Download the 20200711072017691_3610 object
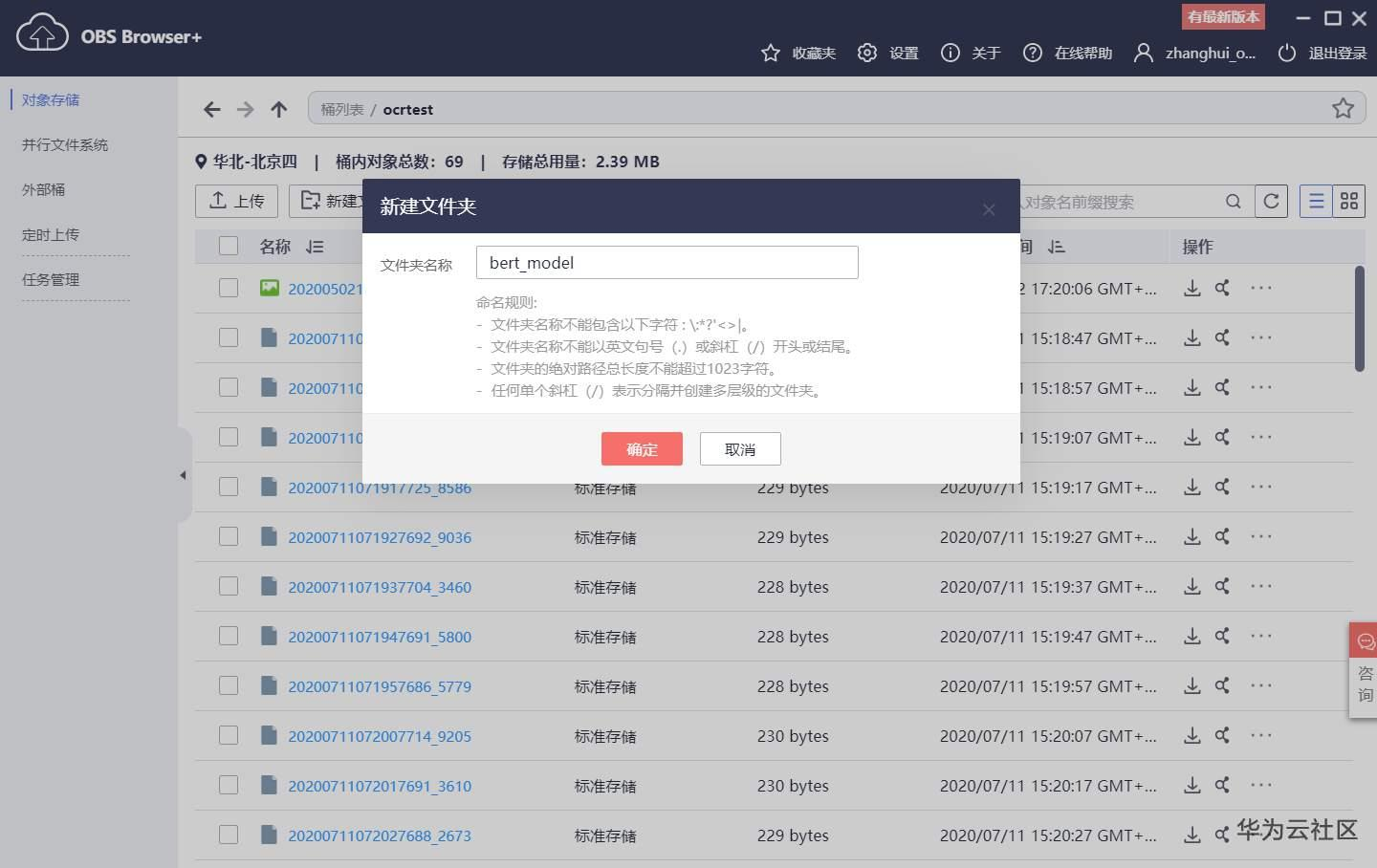Screen dimensions: 1377x868 click(x=1192, y=786)
